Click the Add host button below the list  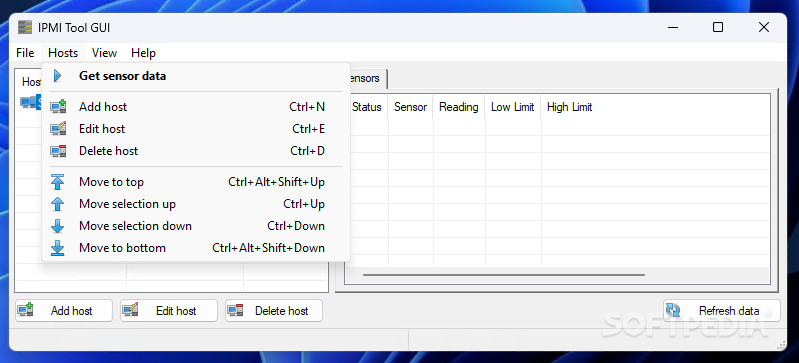pos(64,310)
